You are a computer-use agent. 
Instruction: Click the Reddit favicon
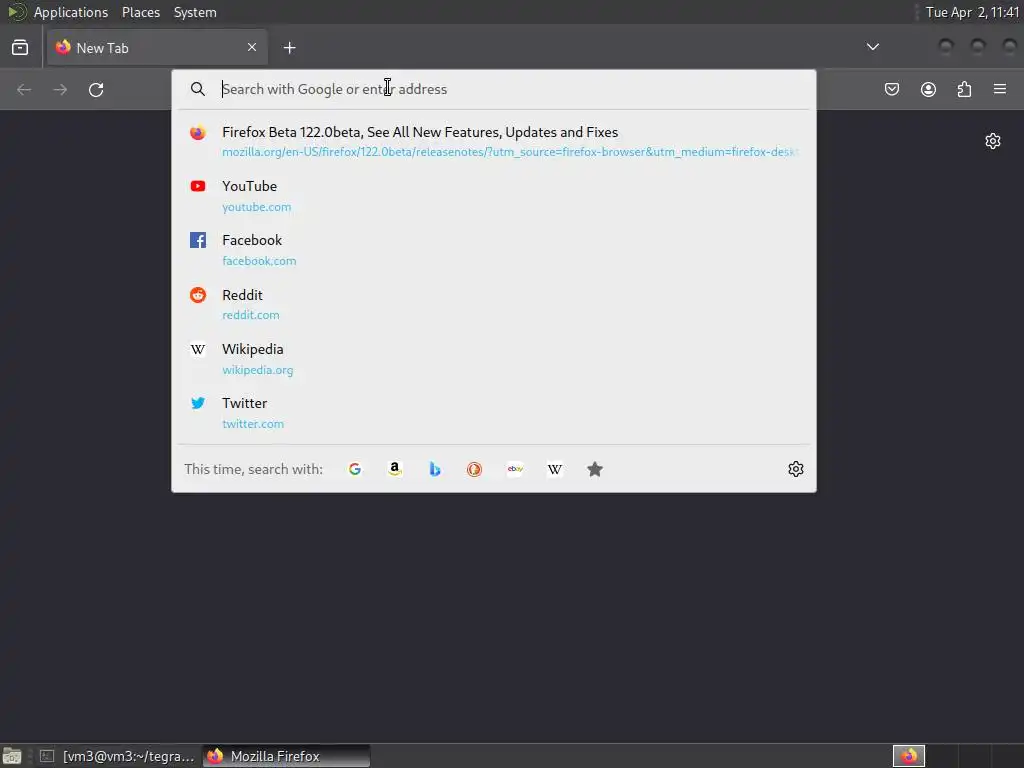[x=198, y=295]
